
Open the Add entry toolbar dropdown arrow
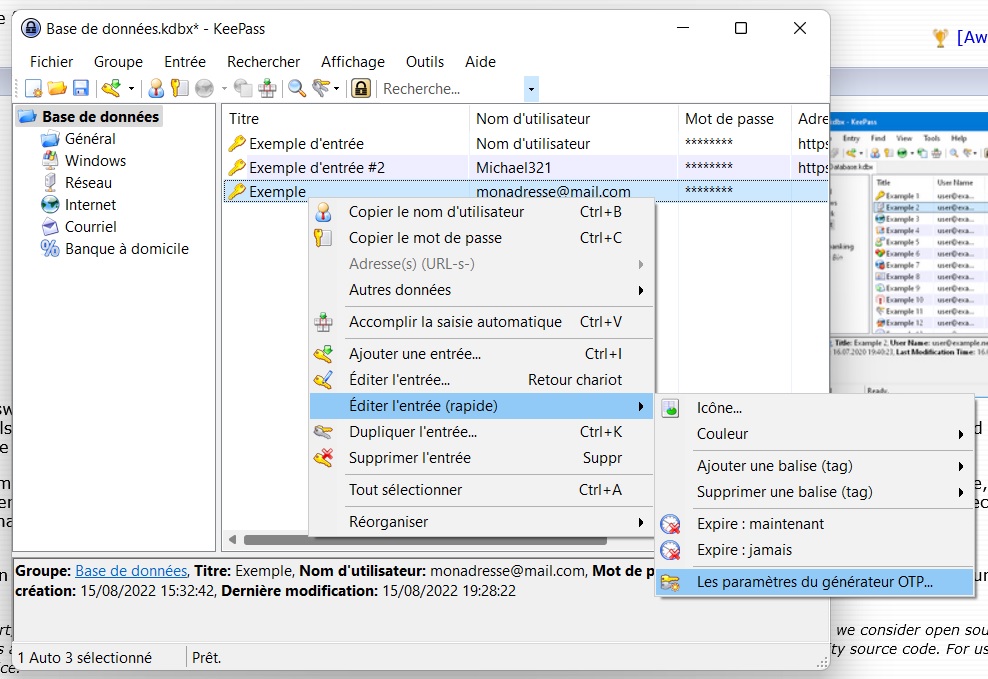[x=130, y=89]
